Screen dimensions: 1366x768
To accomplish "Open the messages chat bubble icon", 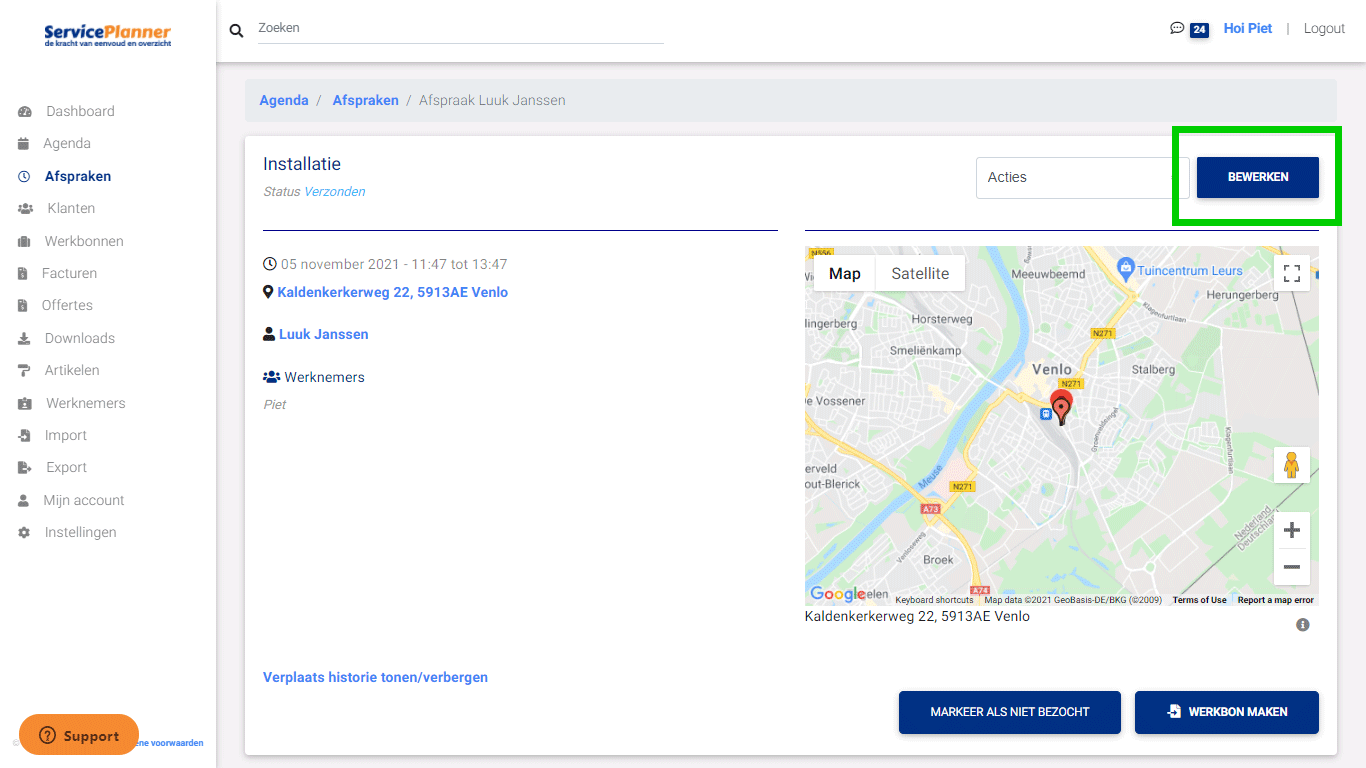I will click(1177, 28).
